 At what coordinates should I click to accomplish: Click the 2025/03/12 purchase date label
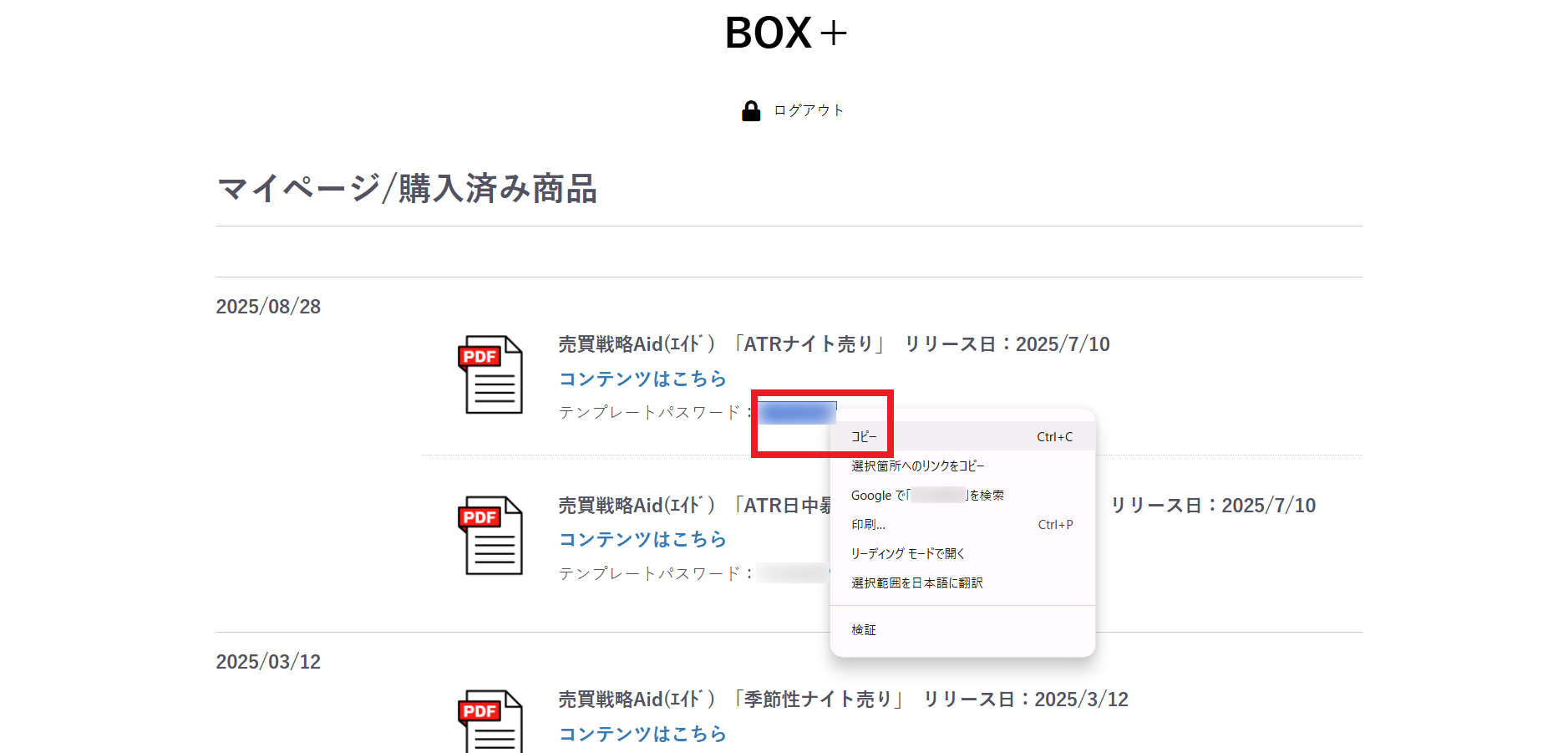tap(268, 662)
